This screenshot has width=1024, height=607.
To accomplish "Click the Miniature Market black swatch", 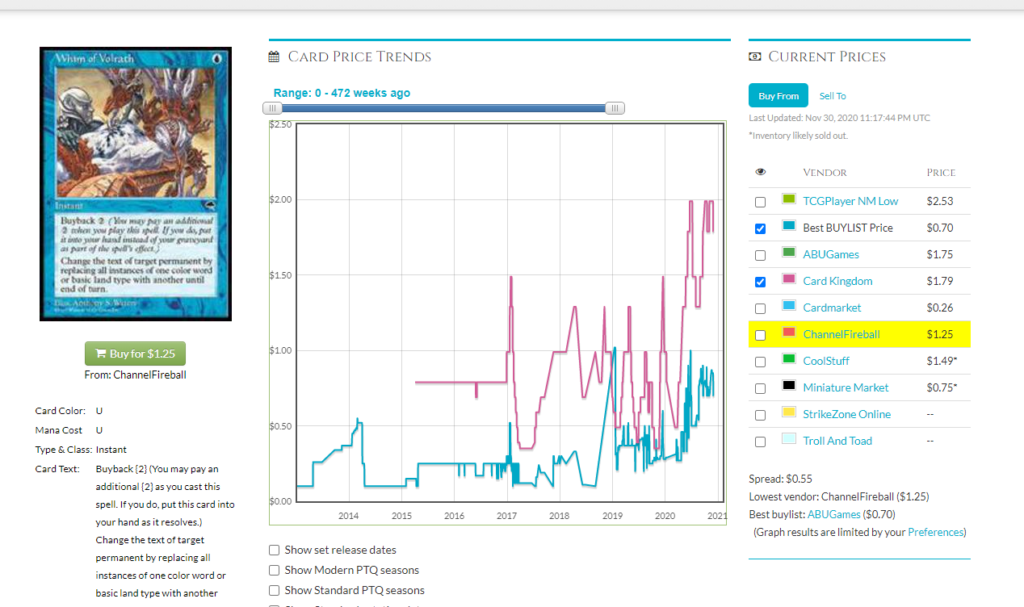I will coord(789,386).
